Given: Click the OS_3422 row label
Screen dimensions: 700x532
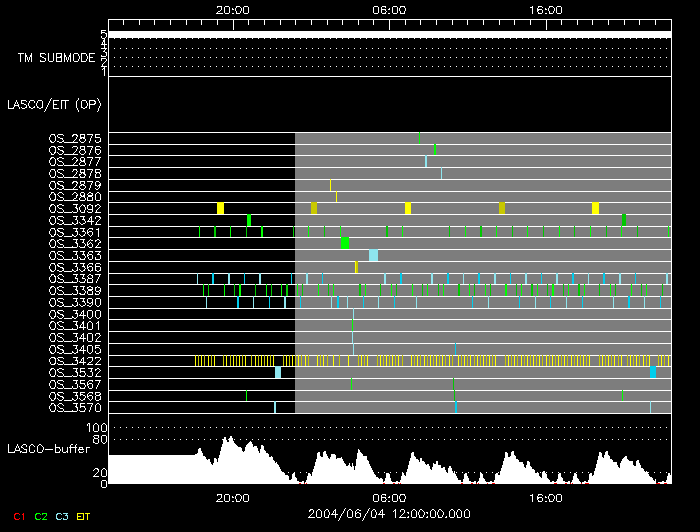Looking at the screenshot, I should pyautogui.click(x=75, y=361).
